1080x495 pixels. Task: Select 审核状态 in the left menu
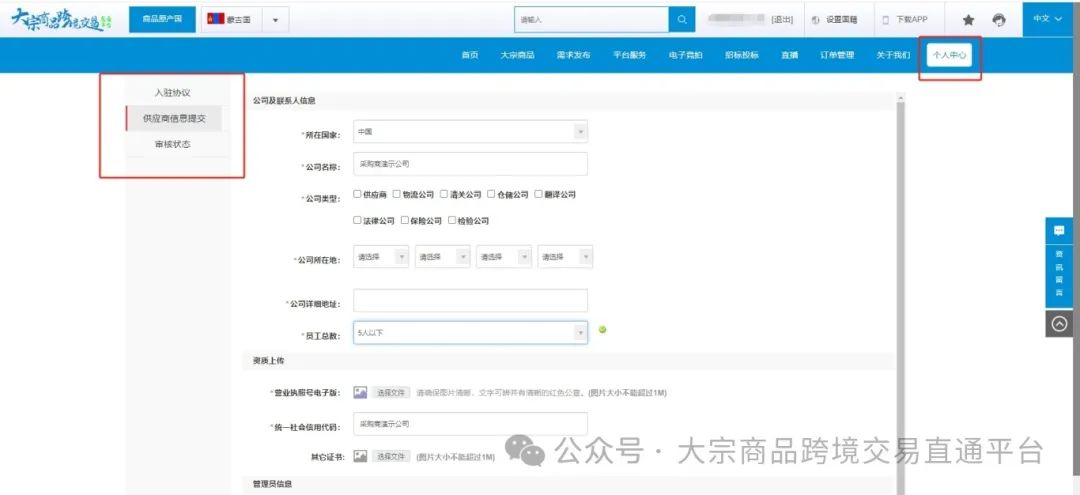click(x=172, y=145)
